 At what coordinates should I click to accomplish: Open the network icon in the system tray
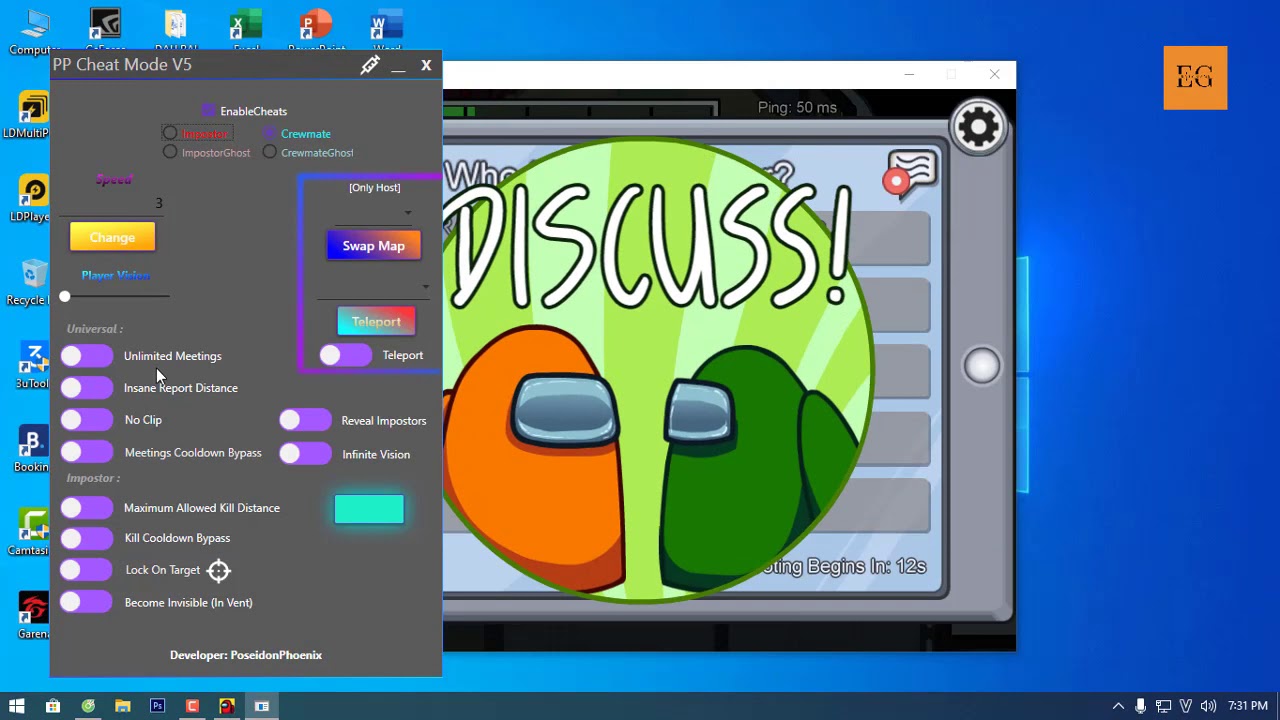1163,706
